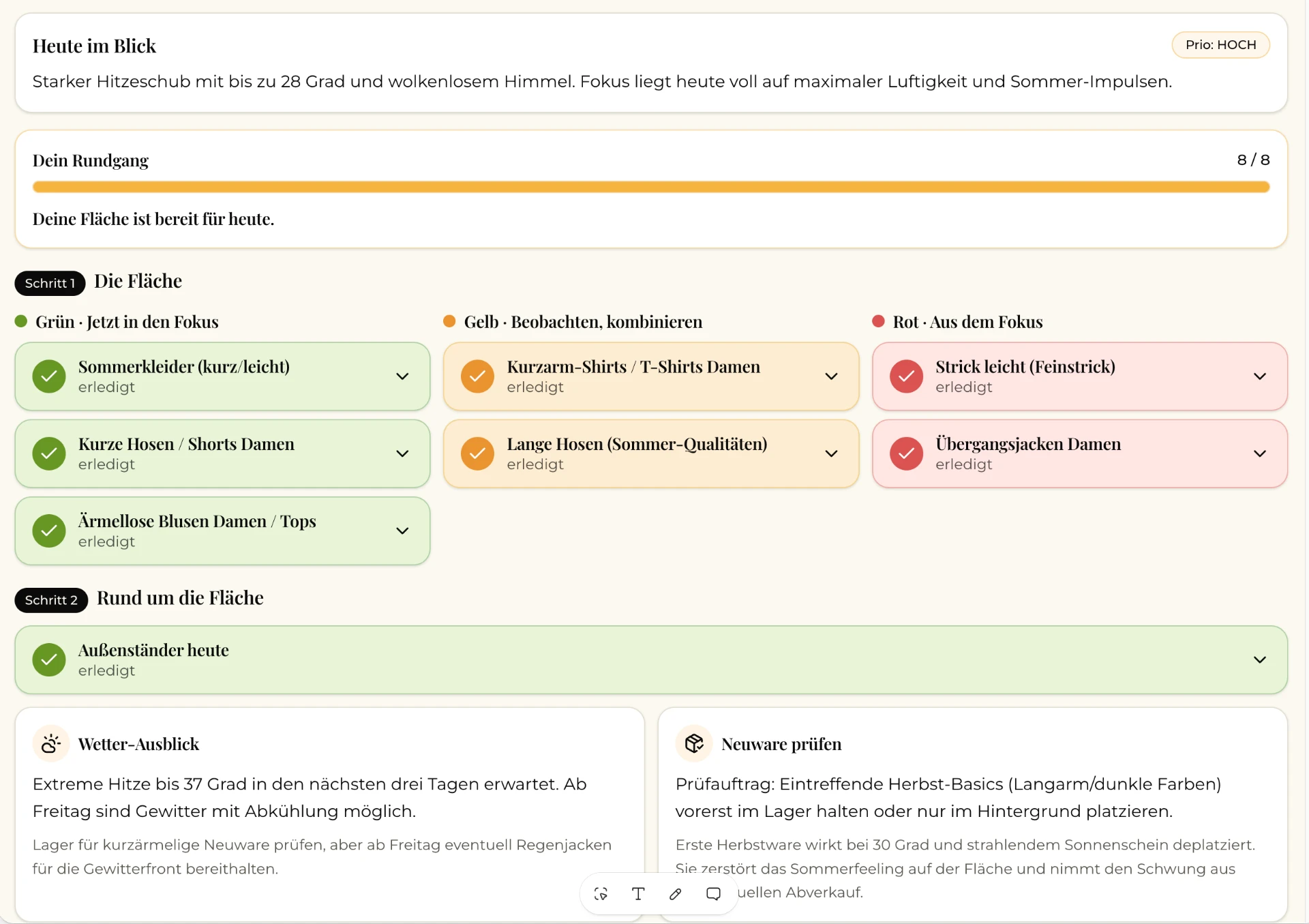Click the Die Fläche section heading
This screenshot has height=924, width=1309.
[138, 281]
